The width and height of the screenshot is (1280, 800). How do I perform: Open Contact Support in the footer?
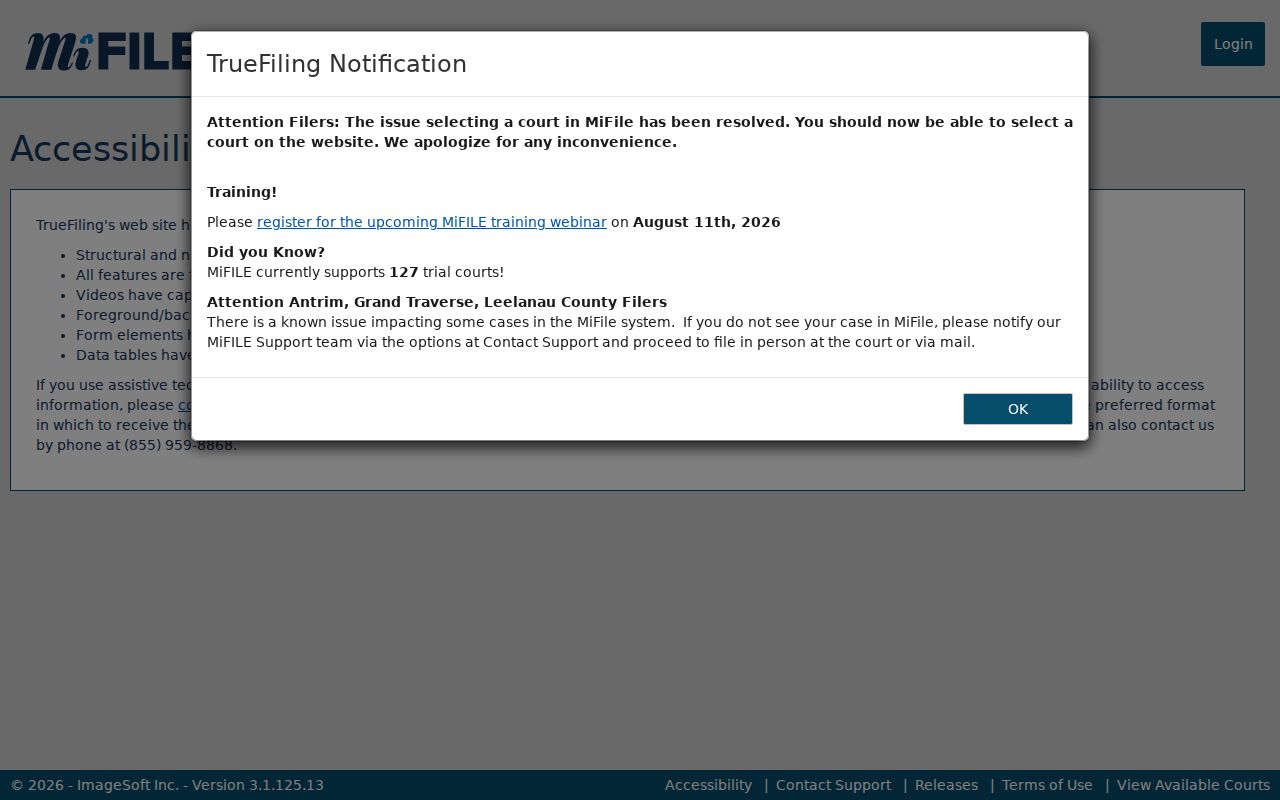[x=833, y=785]
